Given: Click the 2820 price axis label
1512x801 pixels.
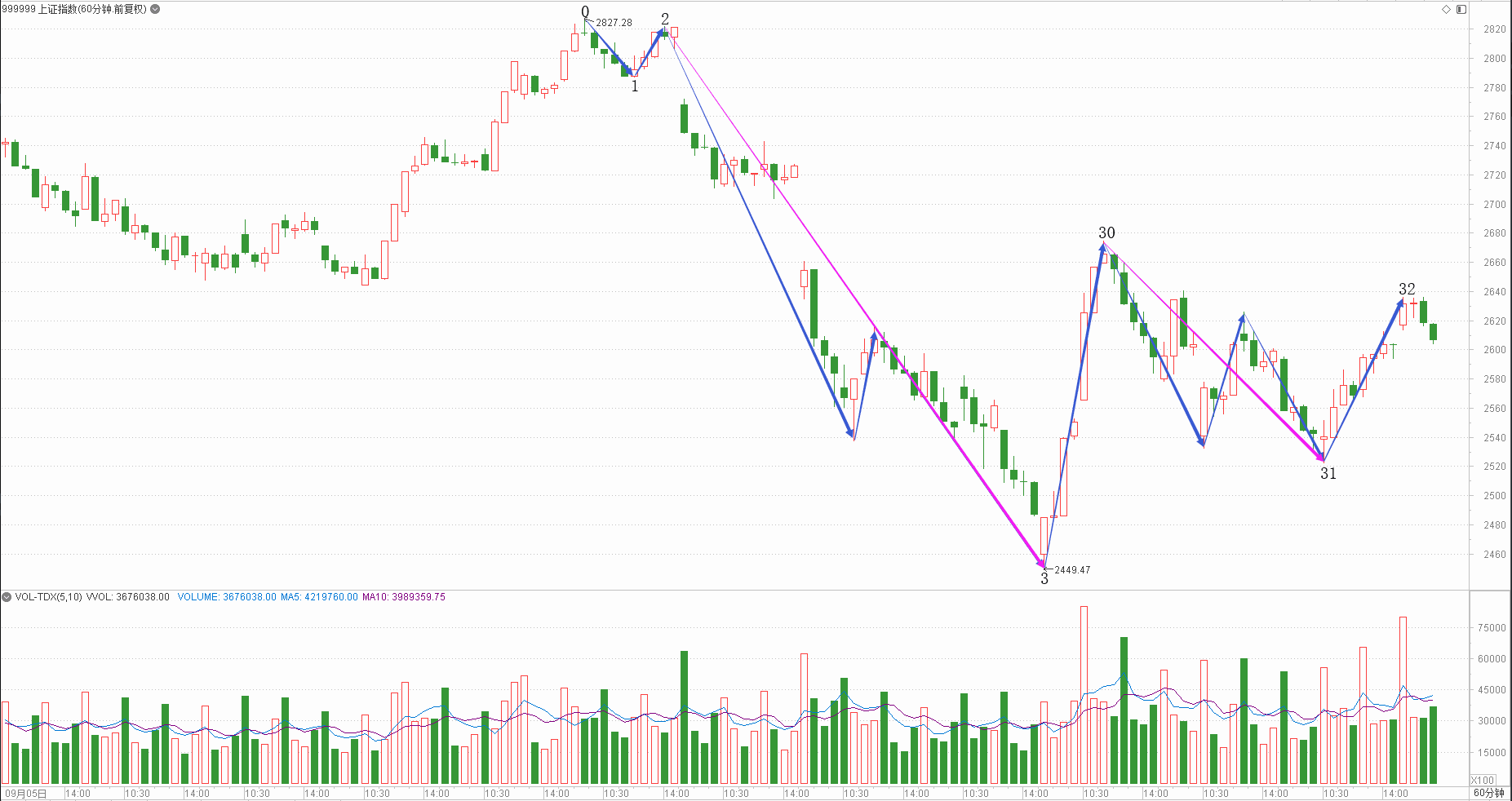Looking at the screenshot, I should pyautogui.click(x=1495, y=29).
